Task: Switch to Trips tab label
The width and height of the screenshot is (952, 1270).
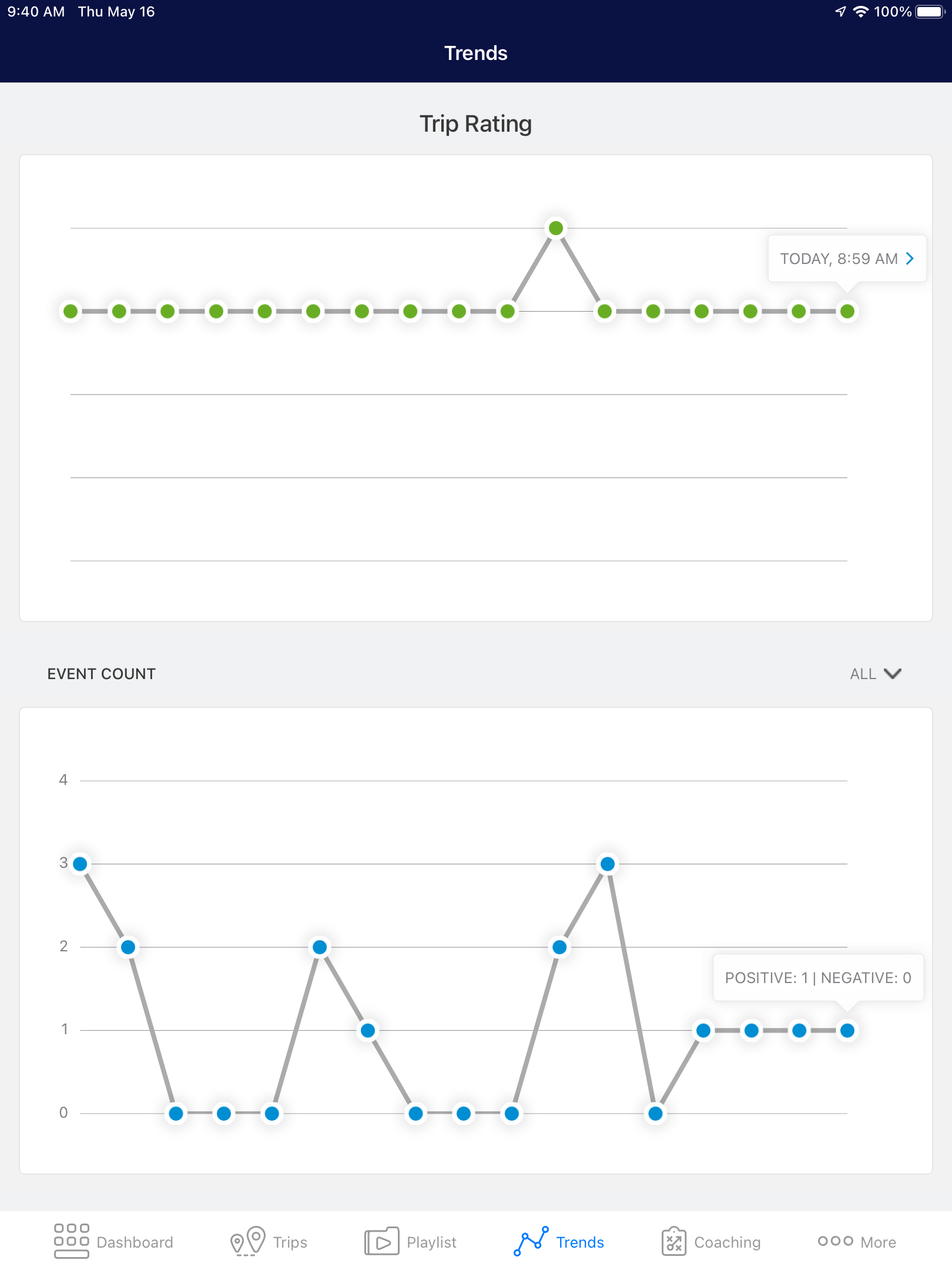Action: pyautogui.click(x=290, y=1242)
